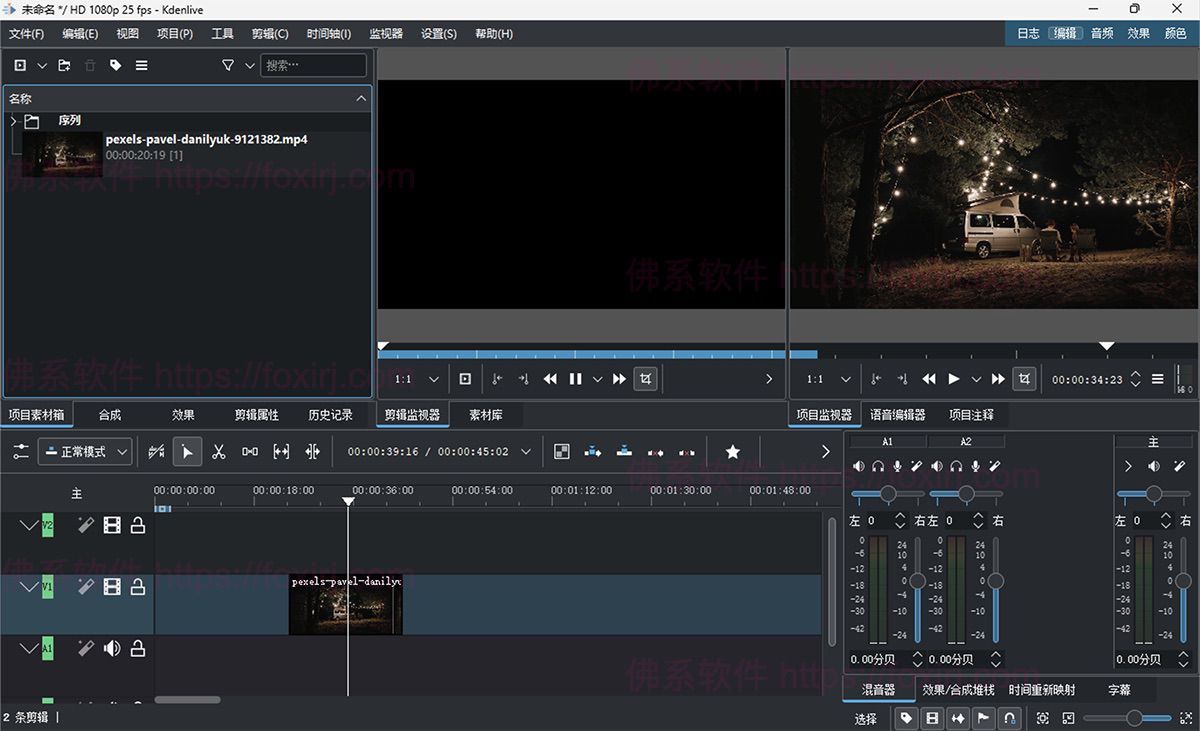Open the 正常模式 edit mode dropdown

pos(85,452)
